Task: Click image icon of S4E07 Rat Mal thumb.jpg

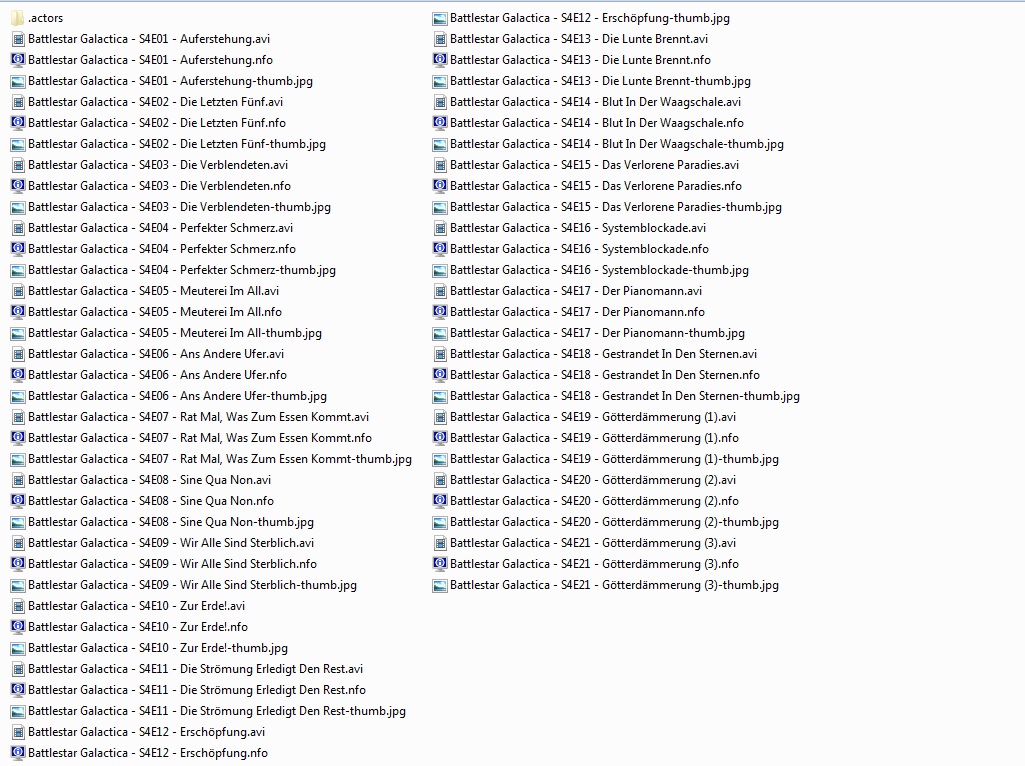Action: pos(18,459)
